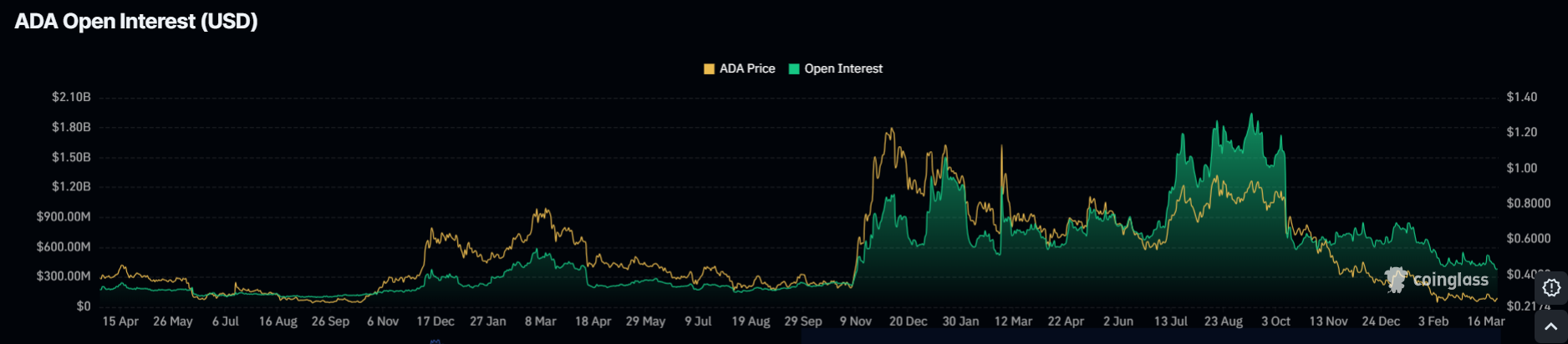This screenshot has height=344, width=1568.
Task: Click the $2.10B y-axis label
Action: (x=71, y=97)
